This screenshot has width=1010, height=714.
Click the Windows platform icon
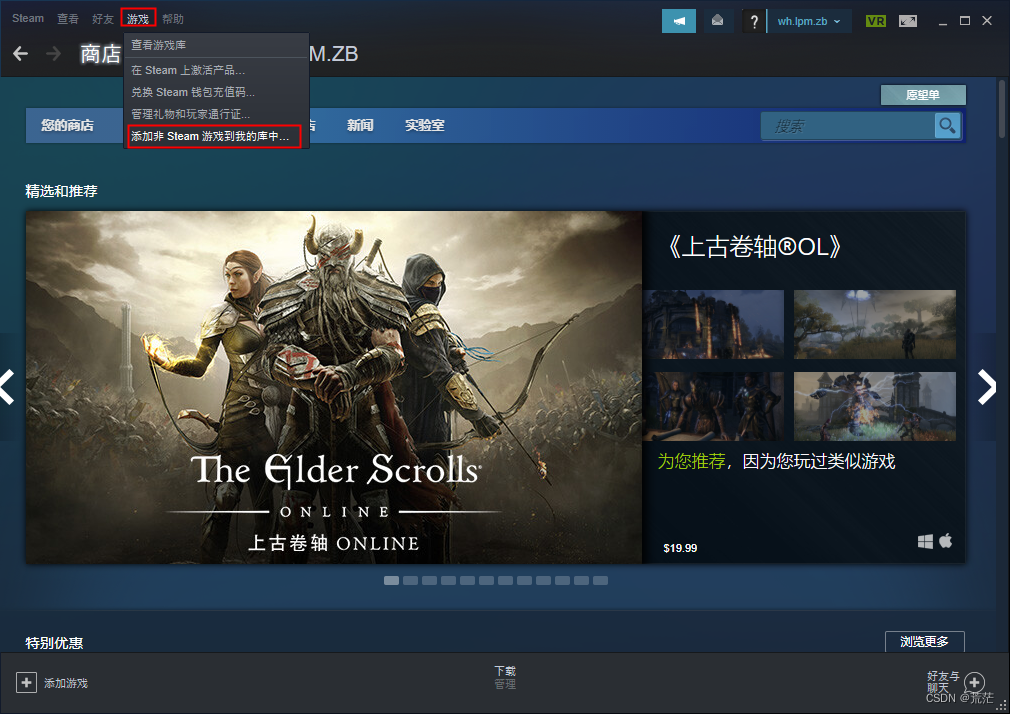925,541
